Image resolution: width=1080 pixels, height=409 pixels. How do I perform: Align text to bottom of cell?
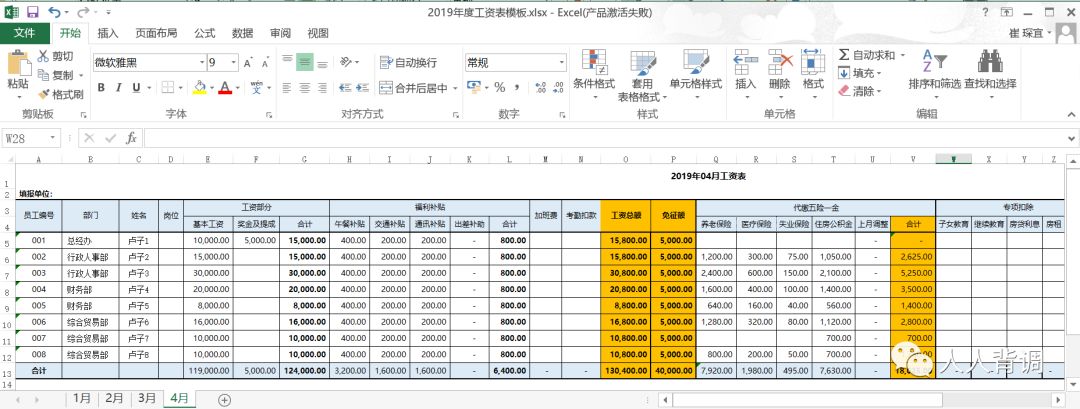pyautogui.click(x=322, y=63)
